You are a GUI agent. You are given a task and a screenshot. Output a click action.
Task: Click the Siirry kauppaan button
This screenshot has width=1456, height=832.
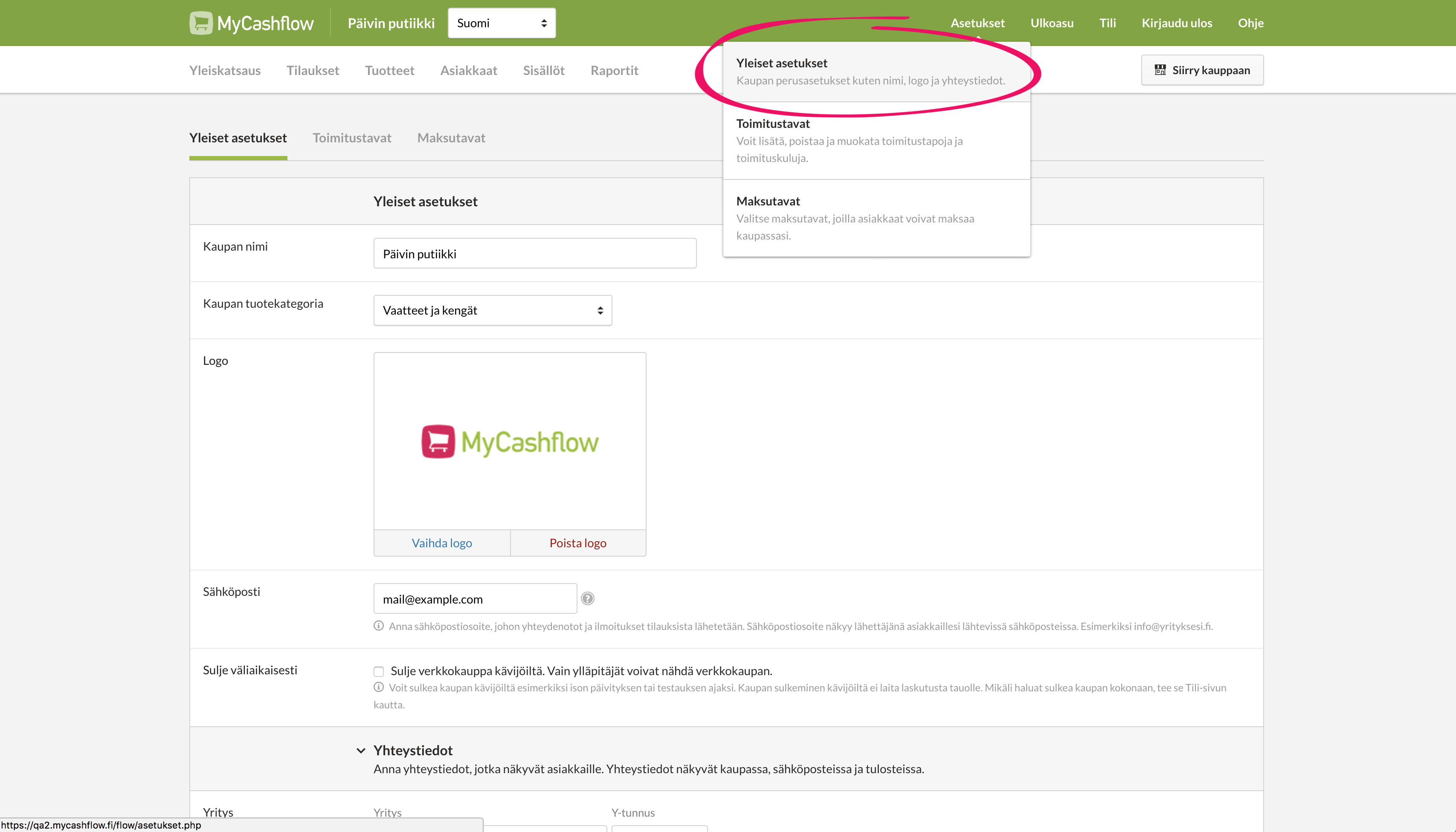(x=1202, y=70)
